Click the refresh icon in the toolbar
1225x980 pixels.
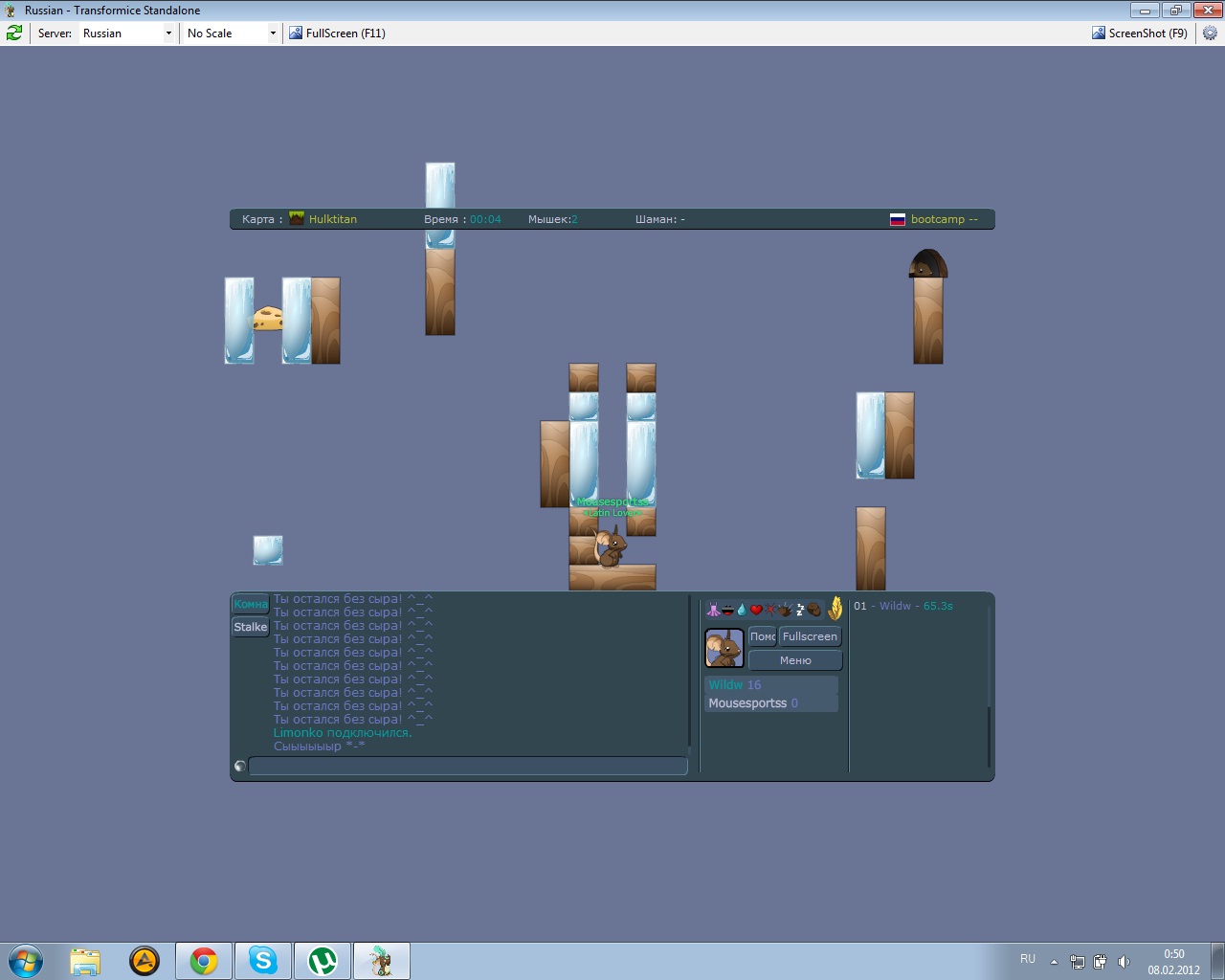[x=14, y=33]
